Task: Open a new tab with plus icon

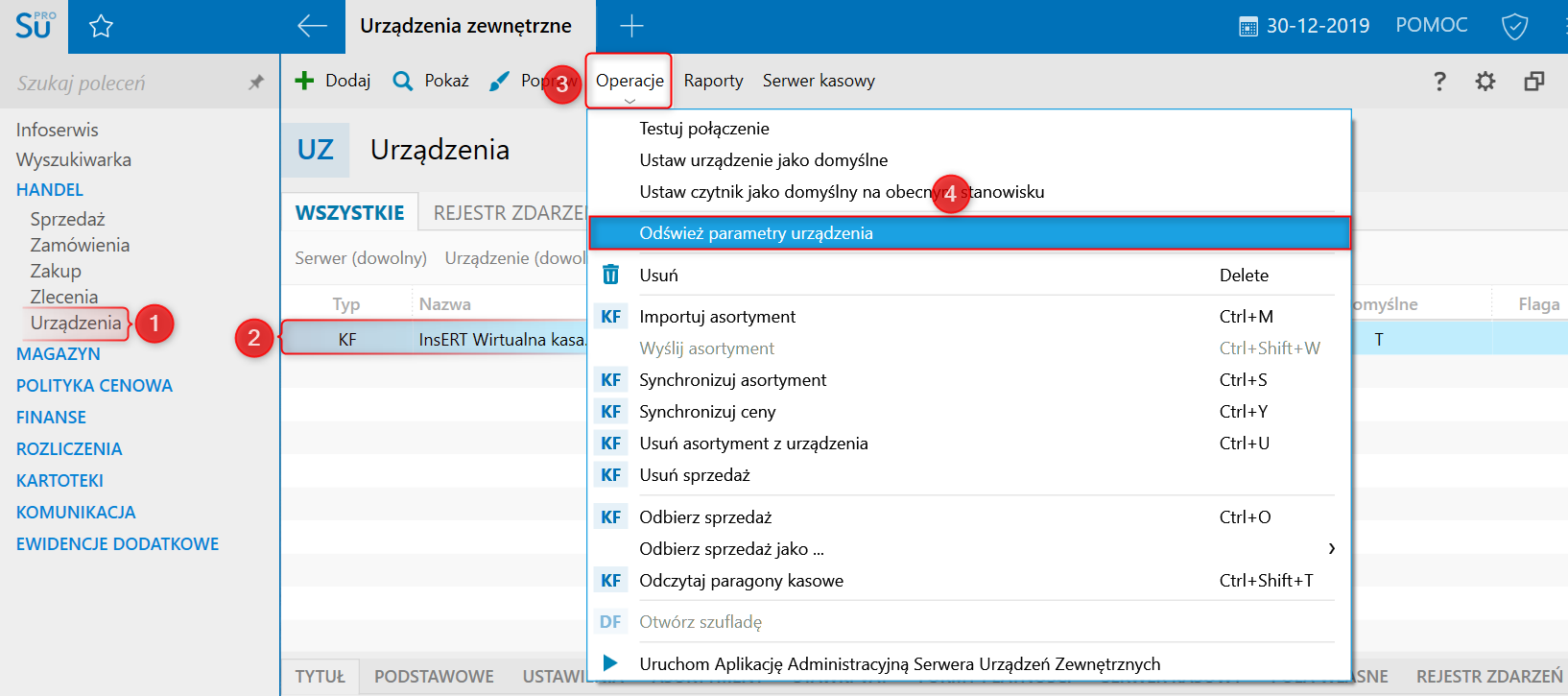Action: tap(631, 26)
